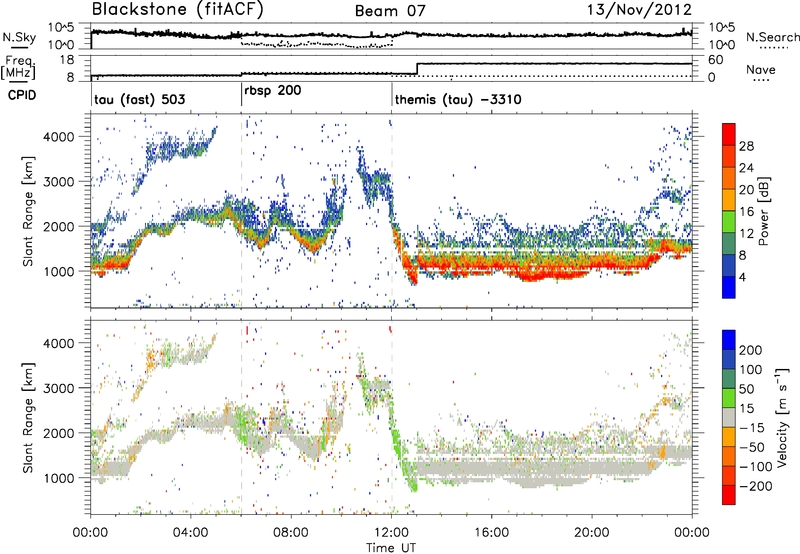Click the N.Search legend label

pos(772,37)
